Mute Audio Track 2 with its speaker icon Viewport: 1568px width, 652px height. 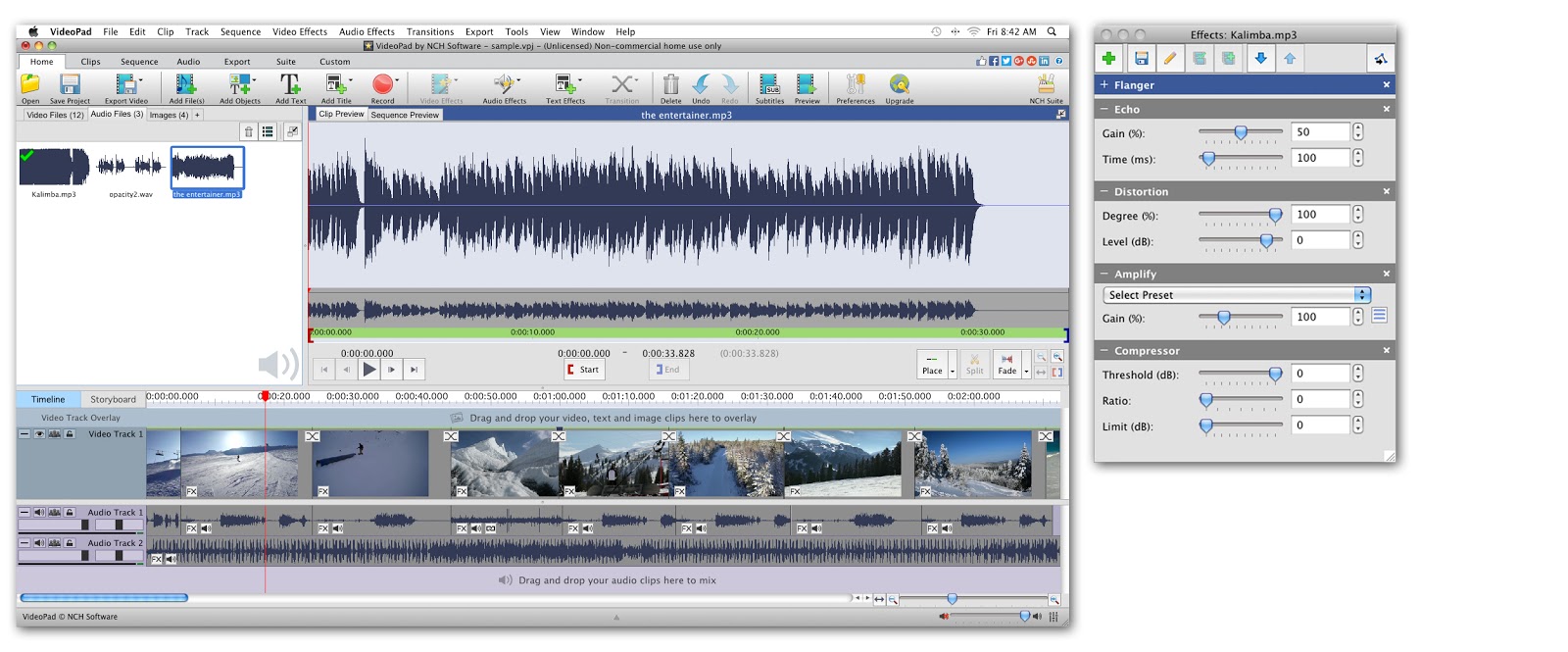(x=39, y=542)
